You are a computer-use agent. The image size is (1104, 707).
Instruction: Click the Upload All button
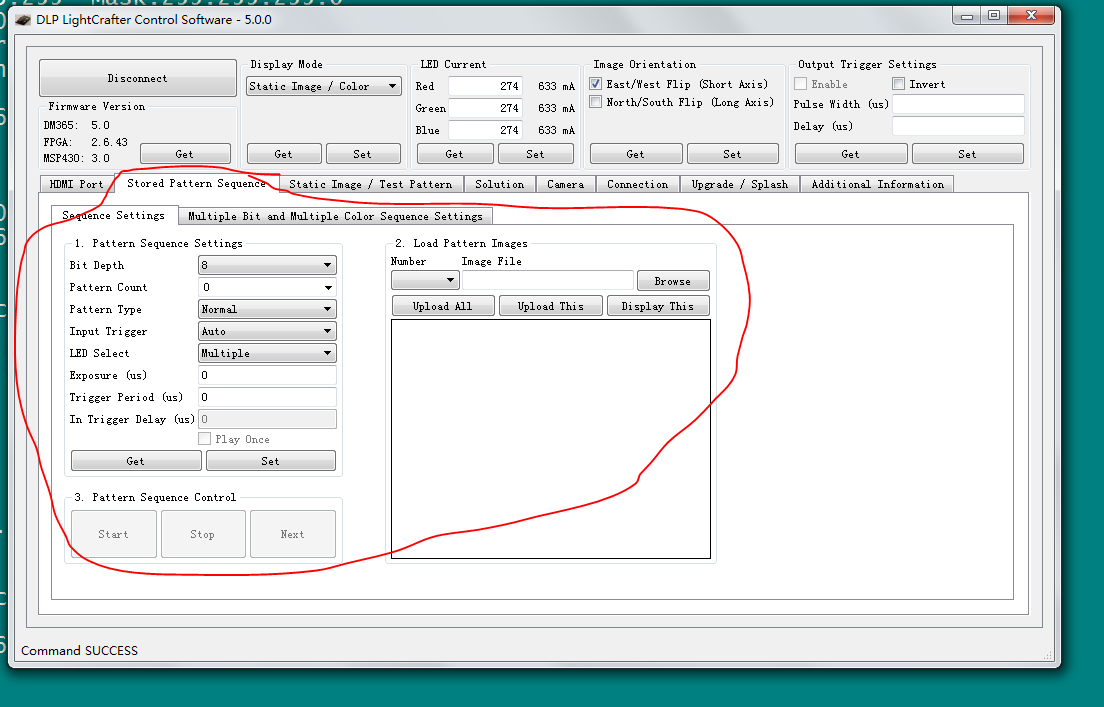click(443, 306)
